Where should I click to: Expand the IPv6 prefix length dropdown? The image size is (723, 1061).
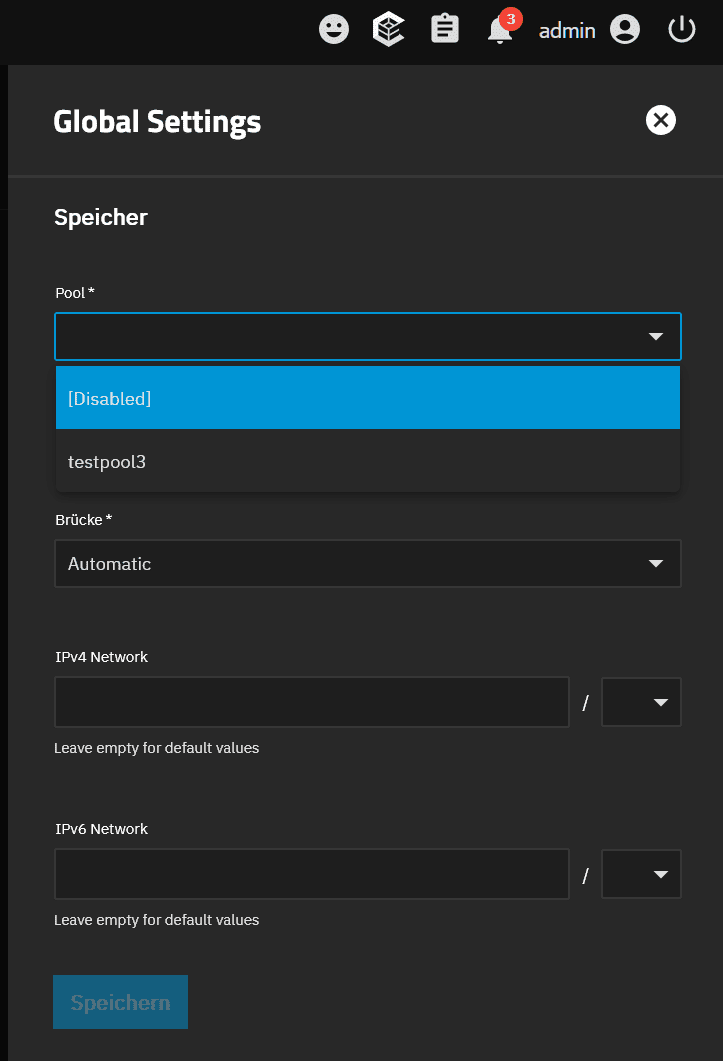coord(641,874)
